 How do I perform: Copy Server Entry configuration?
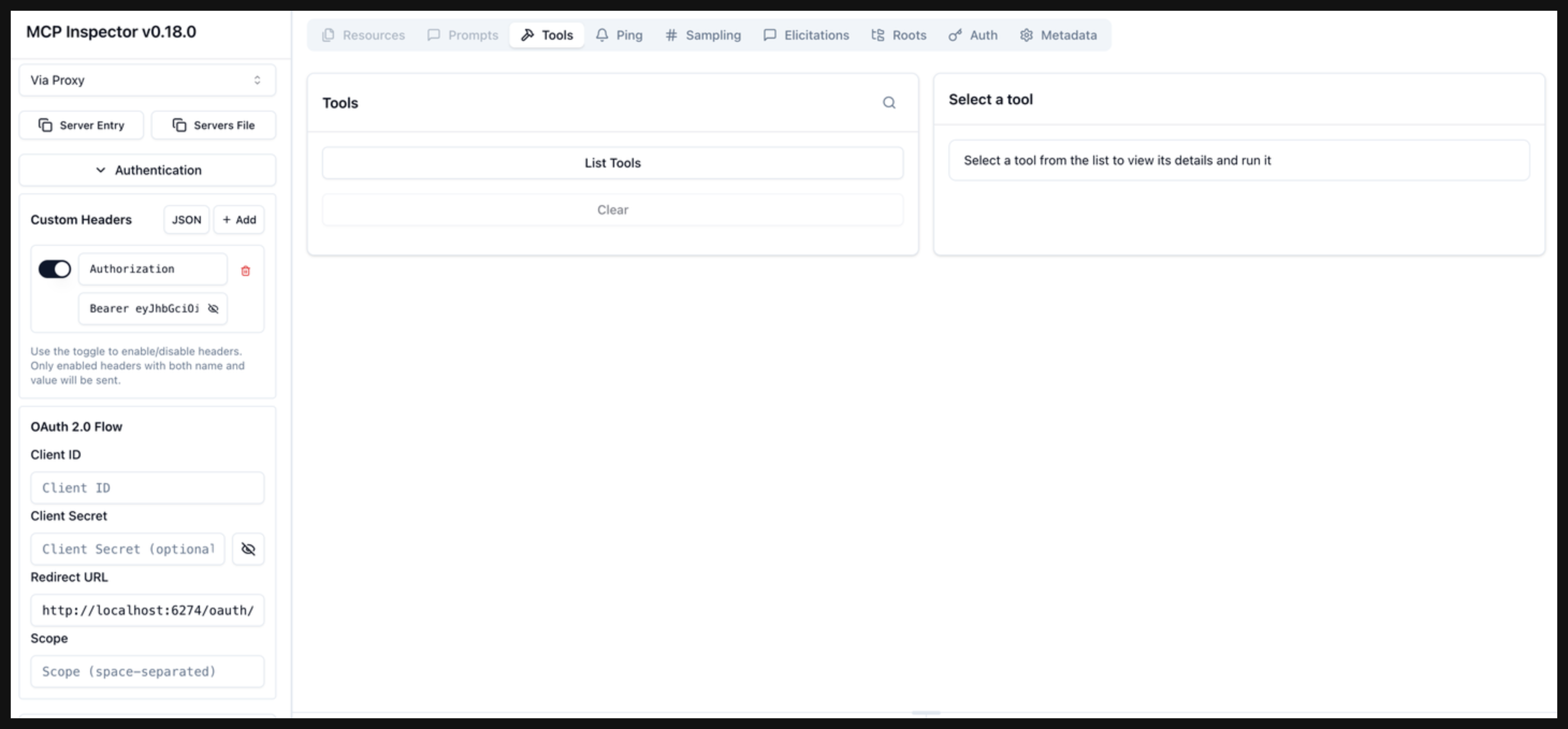click(82, 126)
